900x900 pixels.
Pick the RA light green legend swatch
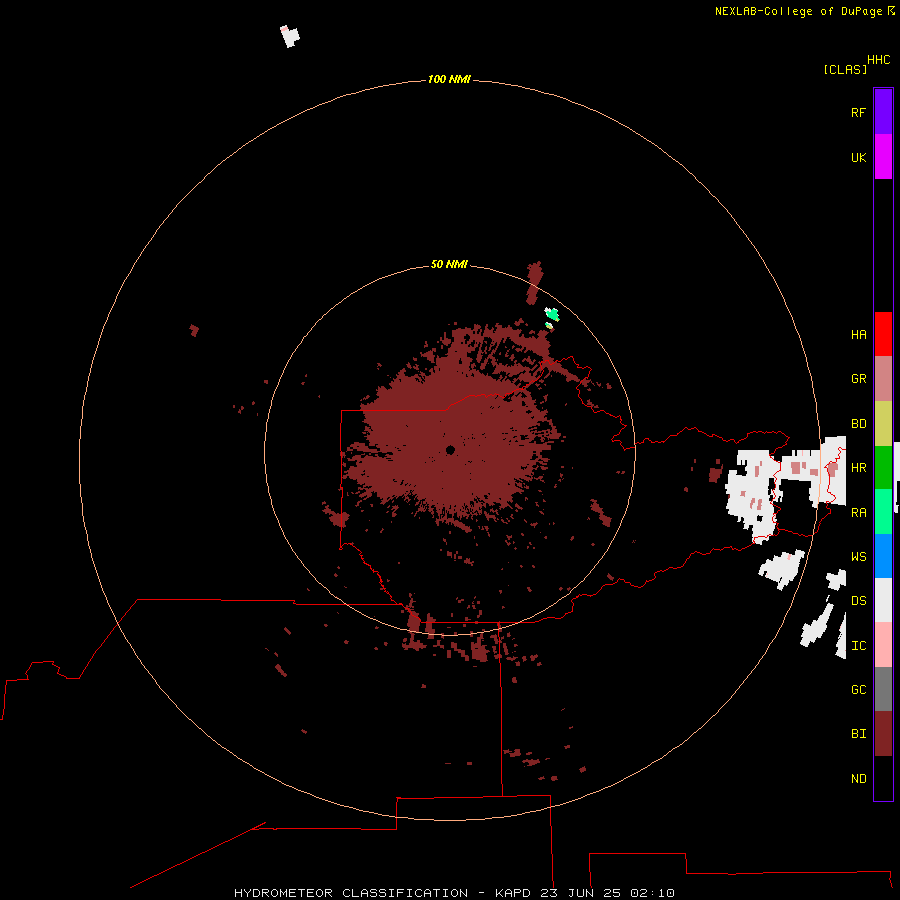pyautogui.click(x=883, y=512)
